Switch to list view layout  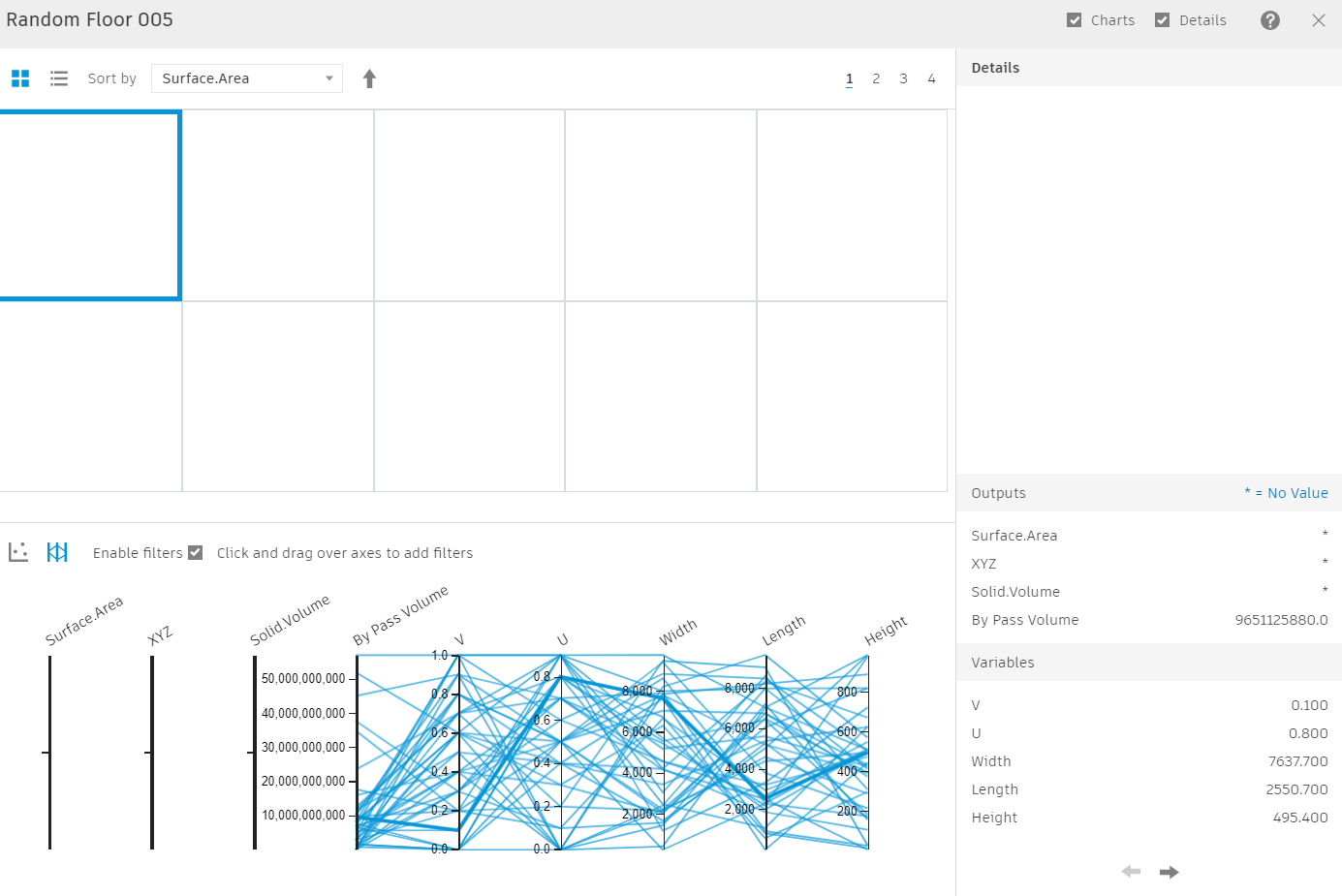[x=58, y=78]
